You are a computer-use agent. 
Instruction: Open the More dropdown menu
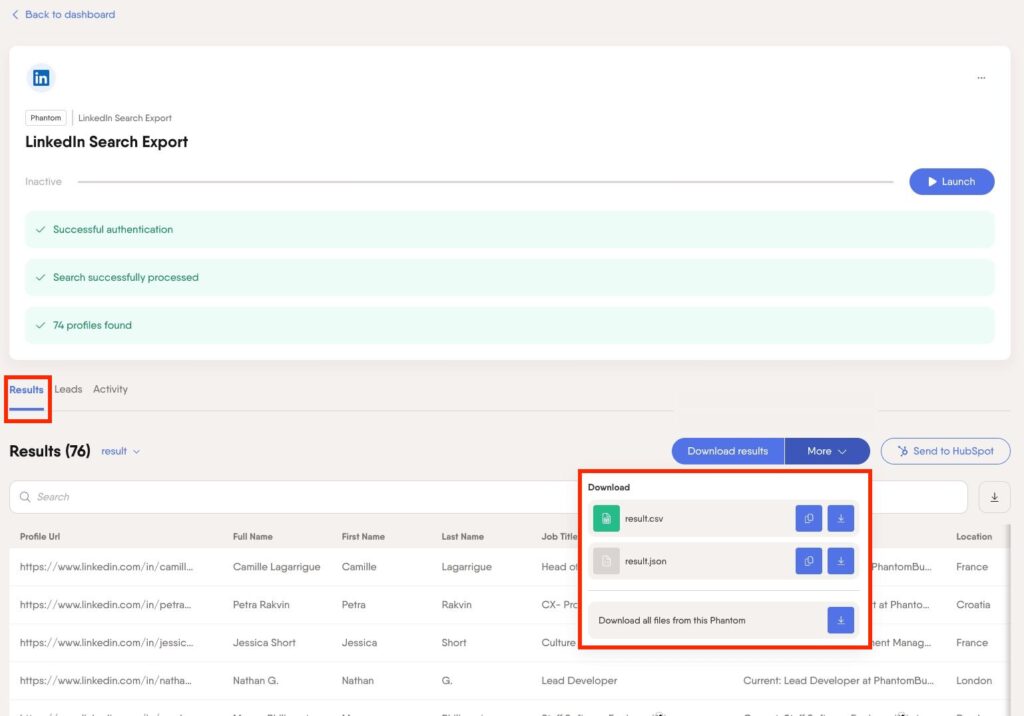(x=827, y=451)
